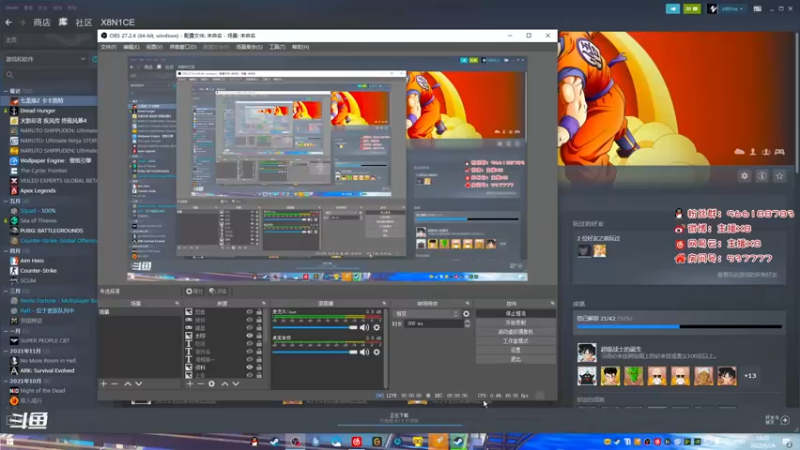Adjust 桌面音频 volume slider
800x450 pixels.
tap(314, 352)
